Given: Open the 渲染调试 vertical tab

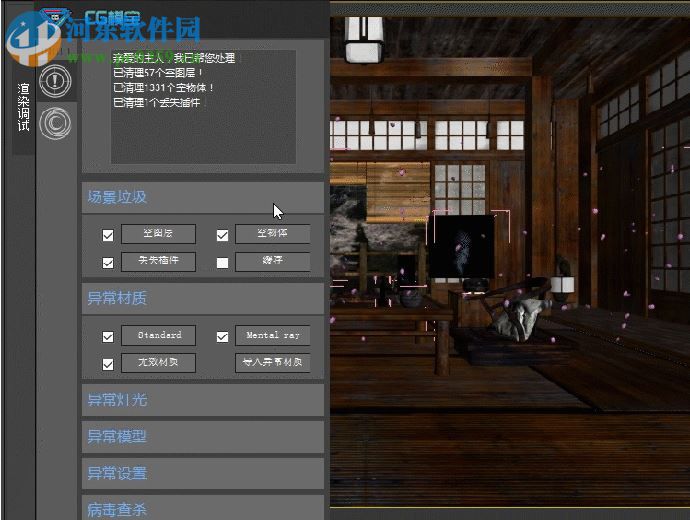Looking at the screenshot, I should coord(23,107).
